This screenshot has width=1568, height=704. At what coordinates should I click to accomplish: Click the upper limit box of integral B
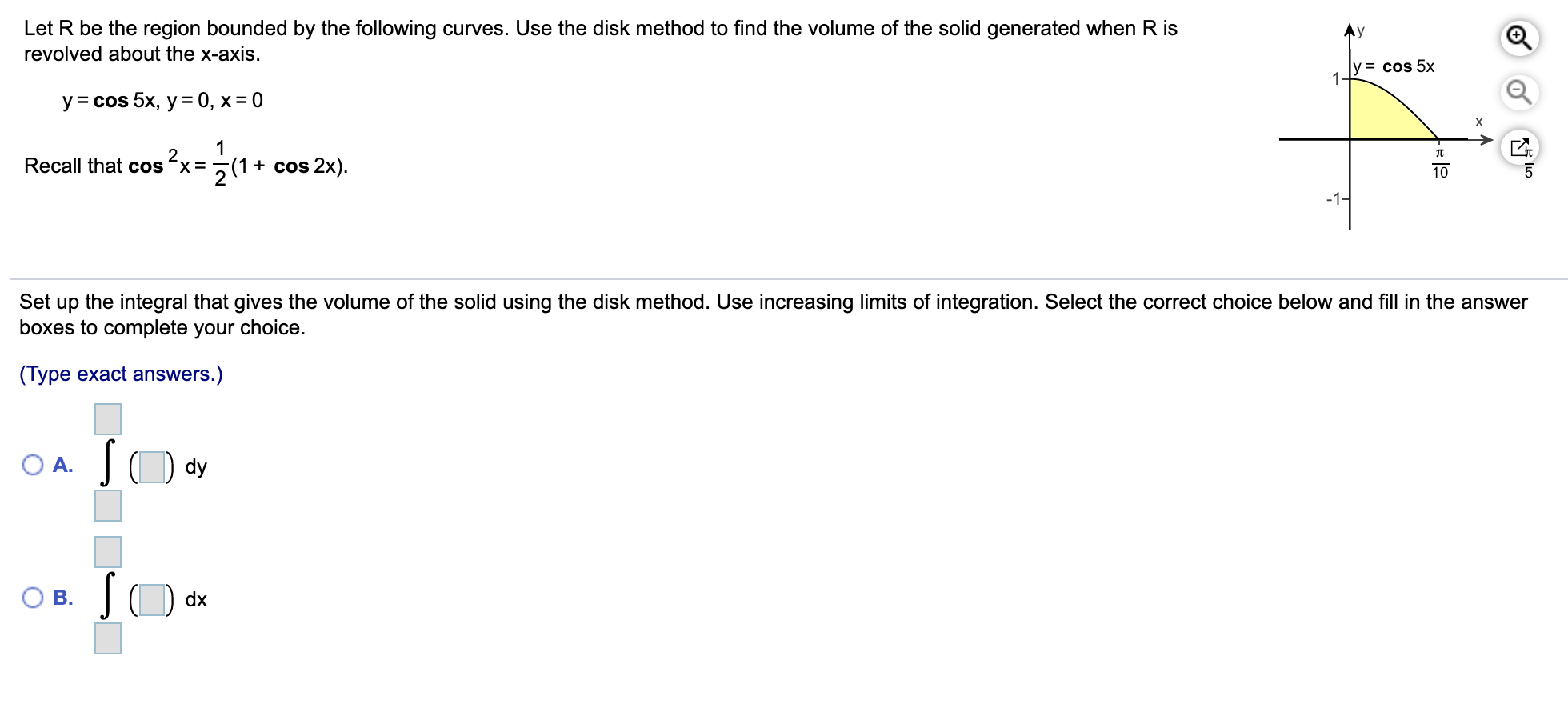tap(106, 552)
